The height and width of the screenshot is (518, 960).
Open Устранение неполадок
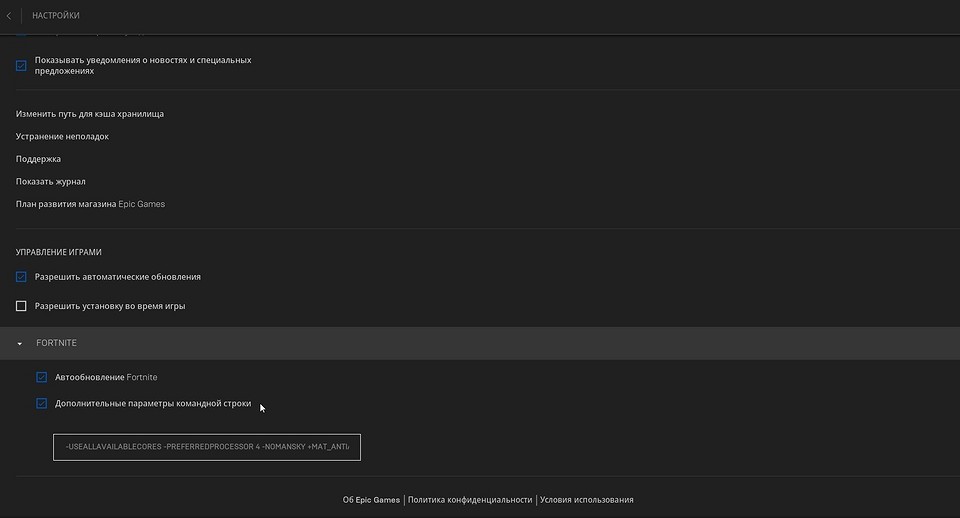pos(62,136)
